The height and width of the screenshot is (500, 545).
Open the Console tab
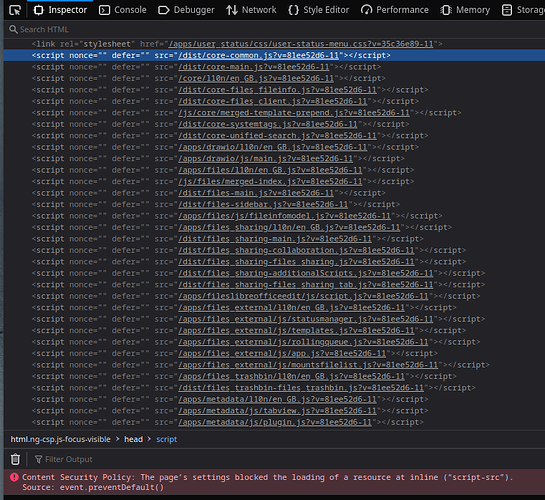pyautogui.click(x=123, y=10)
